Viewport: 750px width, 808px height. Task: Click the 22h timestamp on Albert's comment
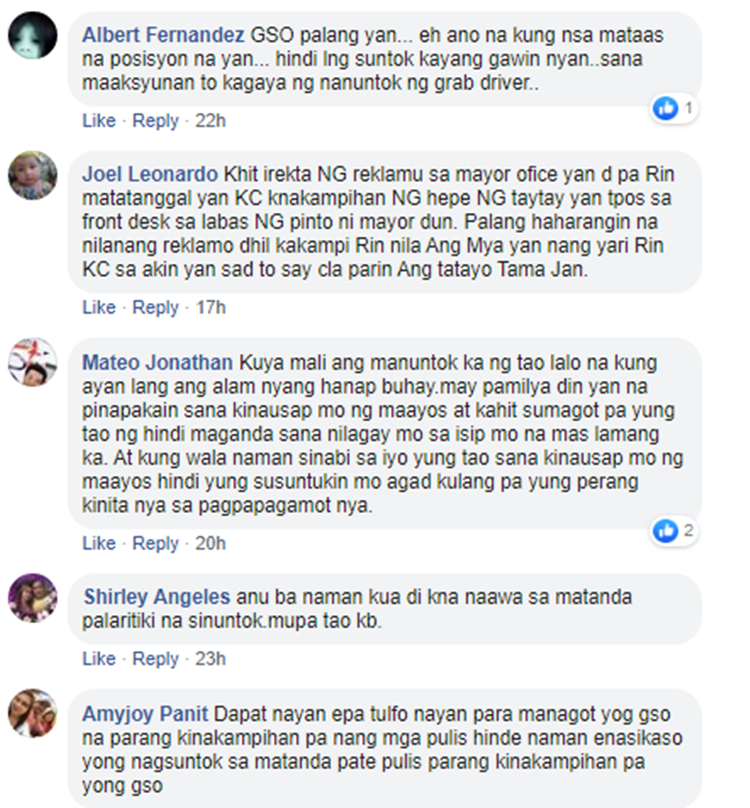pos(210,121)
